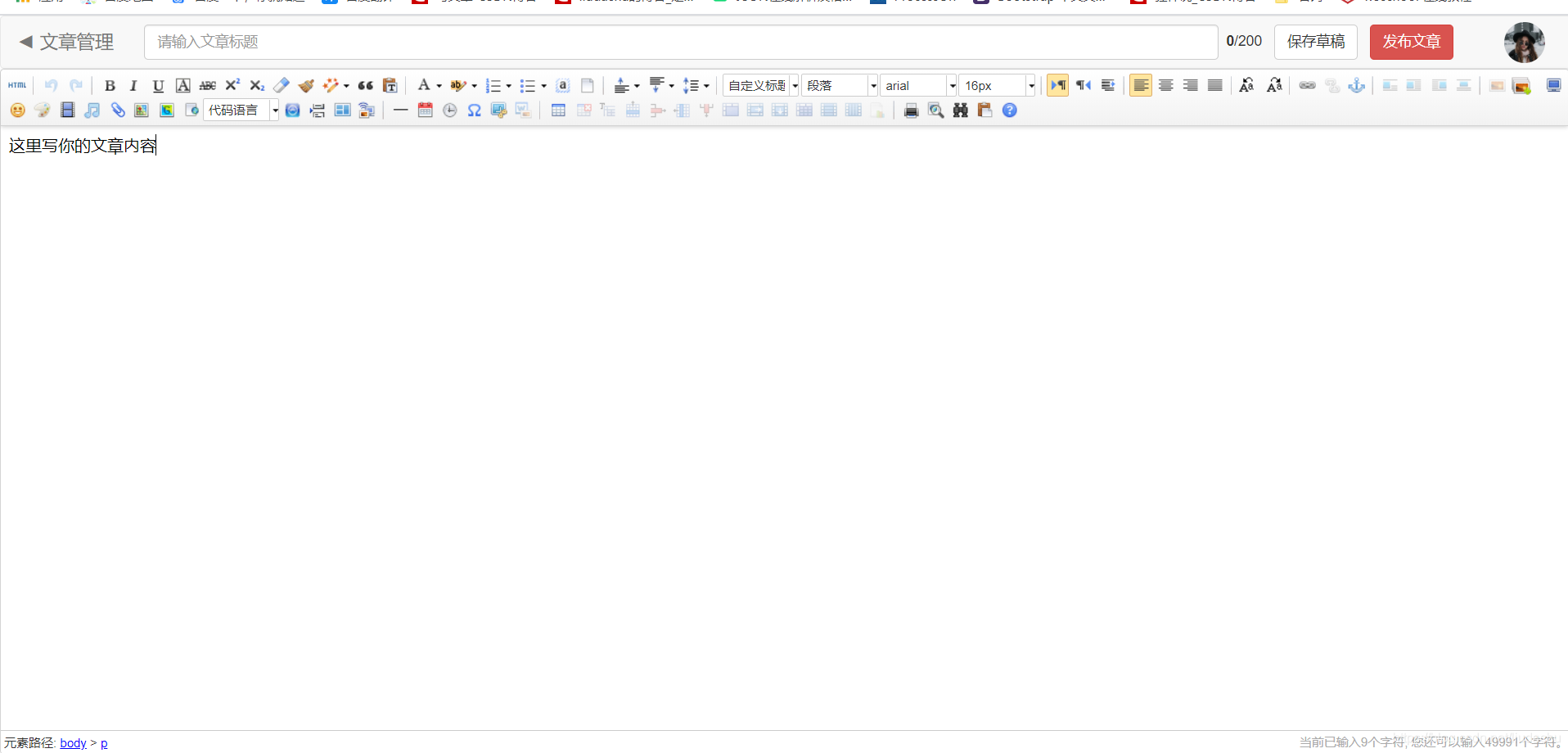Align text to the right
This screenshot has height=753, width=1568.
click(x=1191, y=85)
